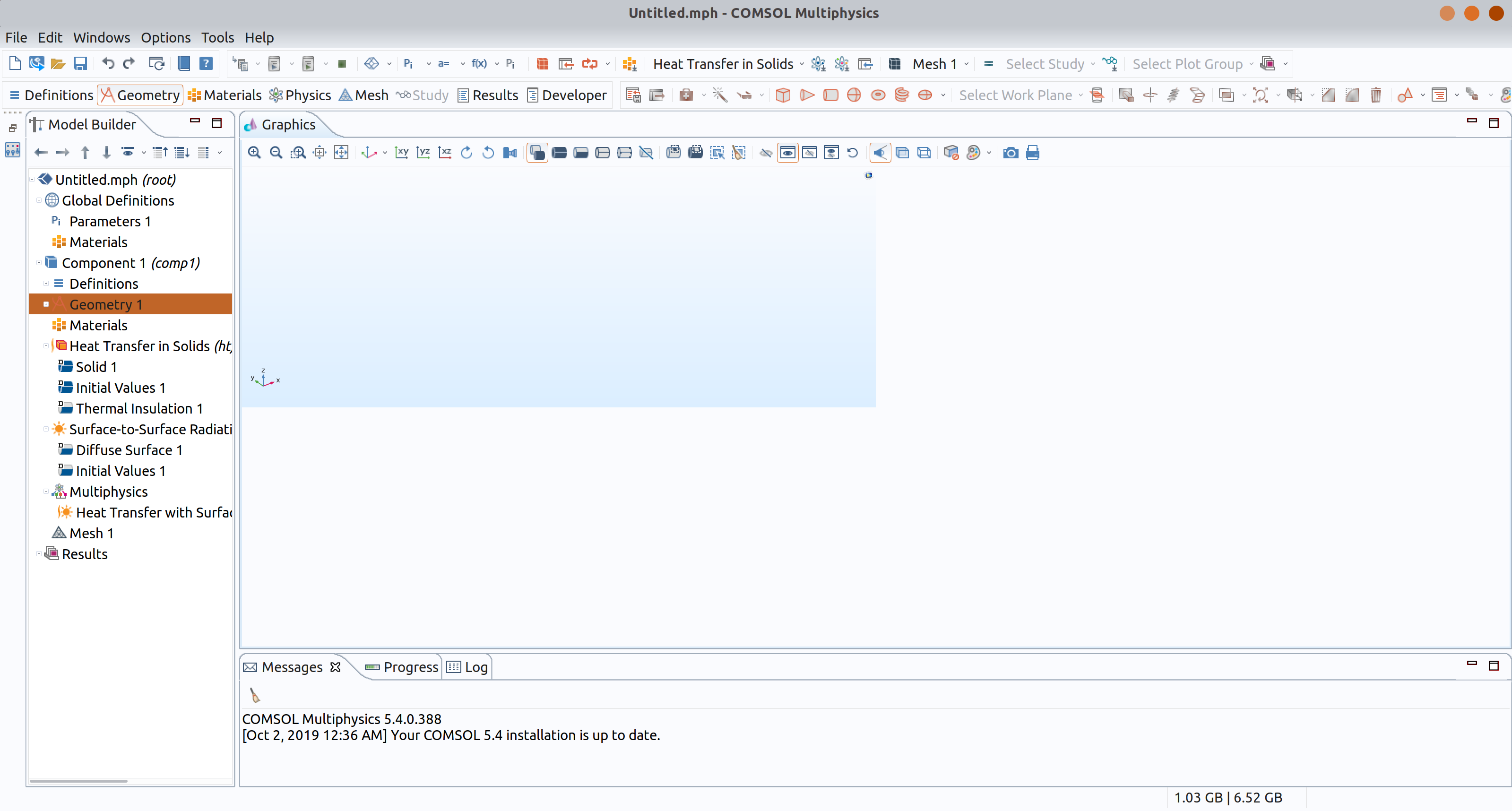Add a Block primitive to geometry
This screenshot has width=1512, height=811.
(x=783, y=95)
